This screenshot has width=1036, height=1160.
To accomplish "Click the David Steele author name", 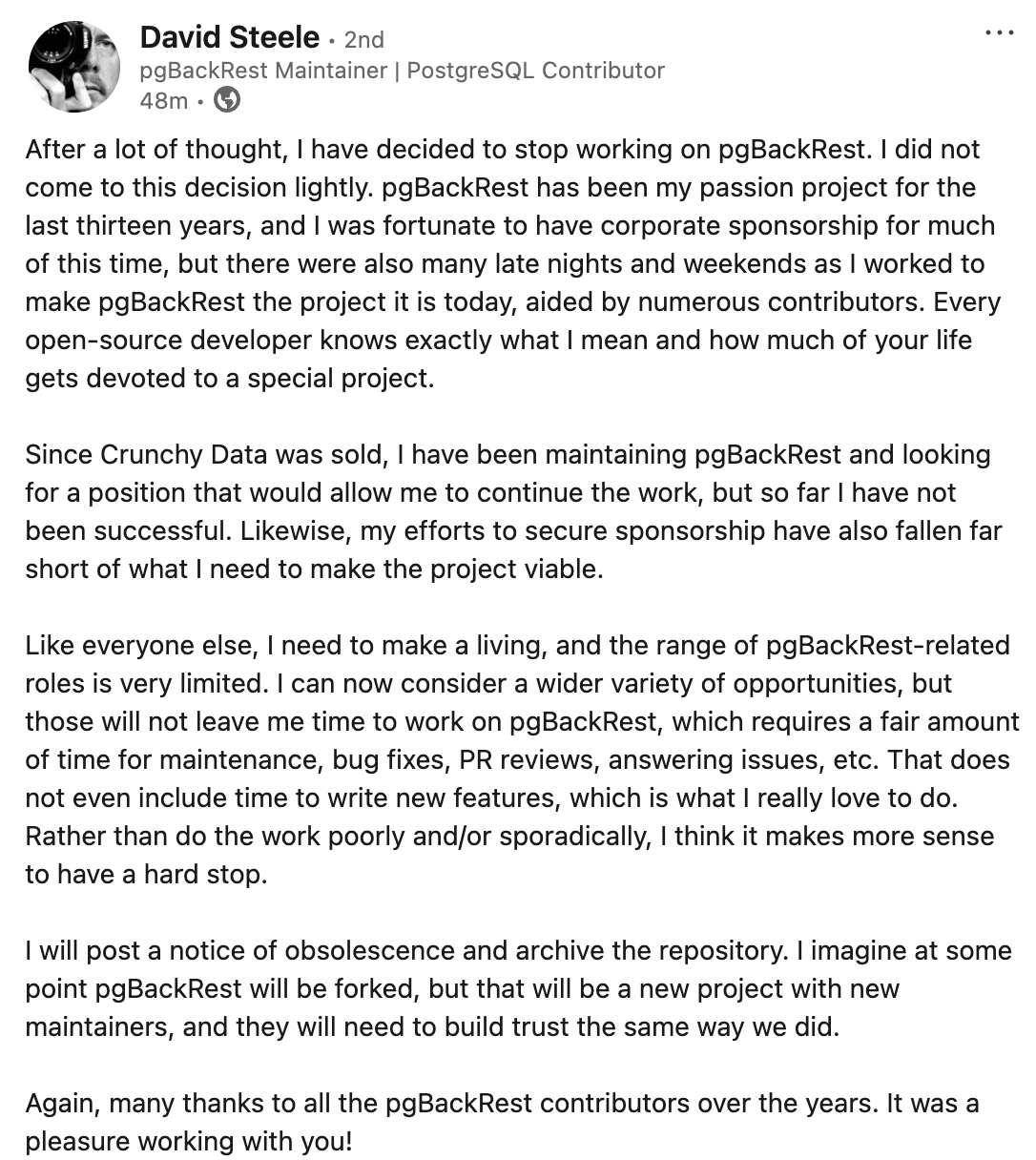I will tap(229, 37).
